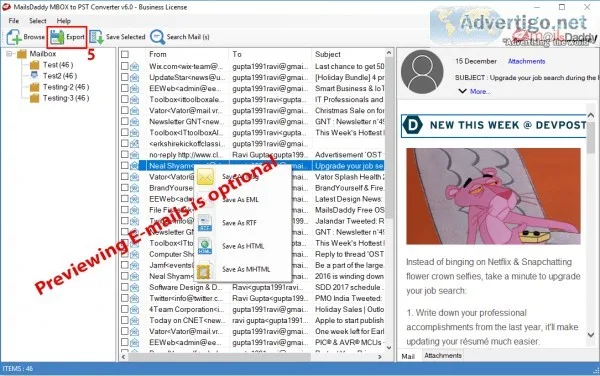
Task: Sort by the To column header
Action: coord(237,54)
